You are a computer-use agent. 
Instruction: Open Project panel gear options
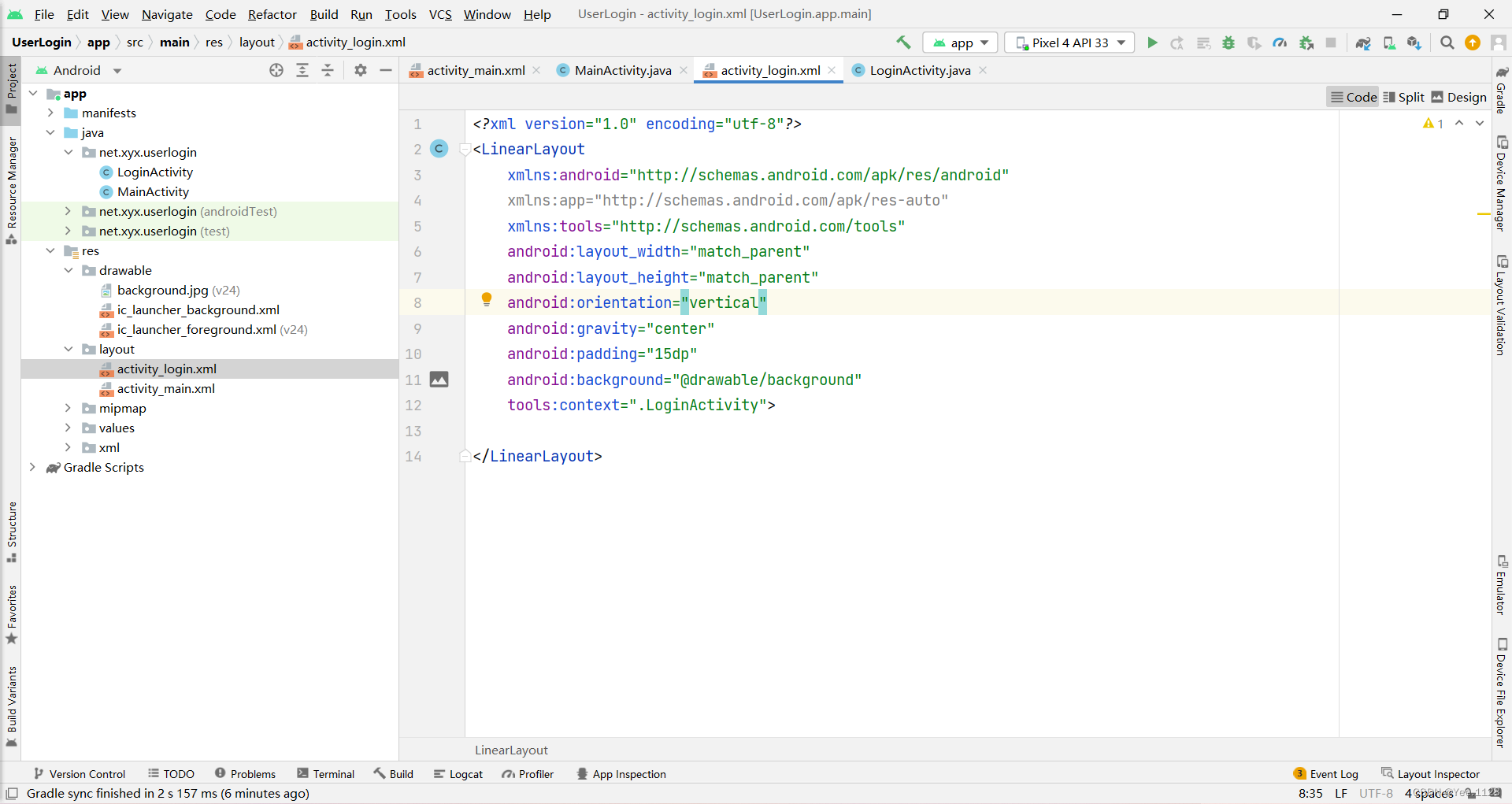[361, 70]
